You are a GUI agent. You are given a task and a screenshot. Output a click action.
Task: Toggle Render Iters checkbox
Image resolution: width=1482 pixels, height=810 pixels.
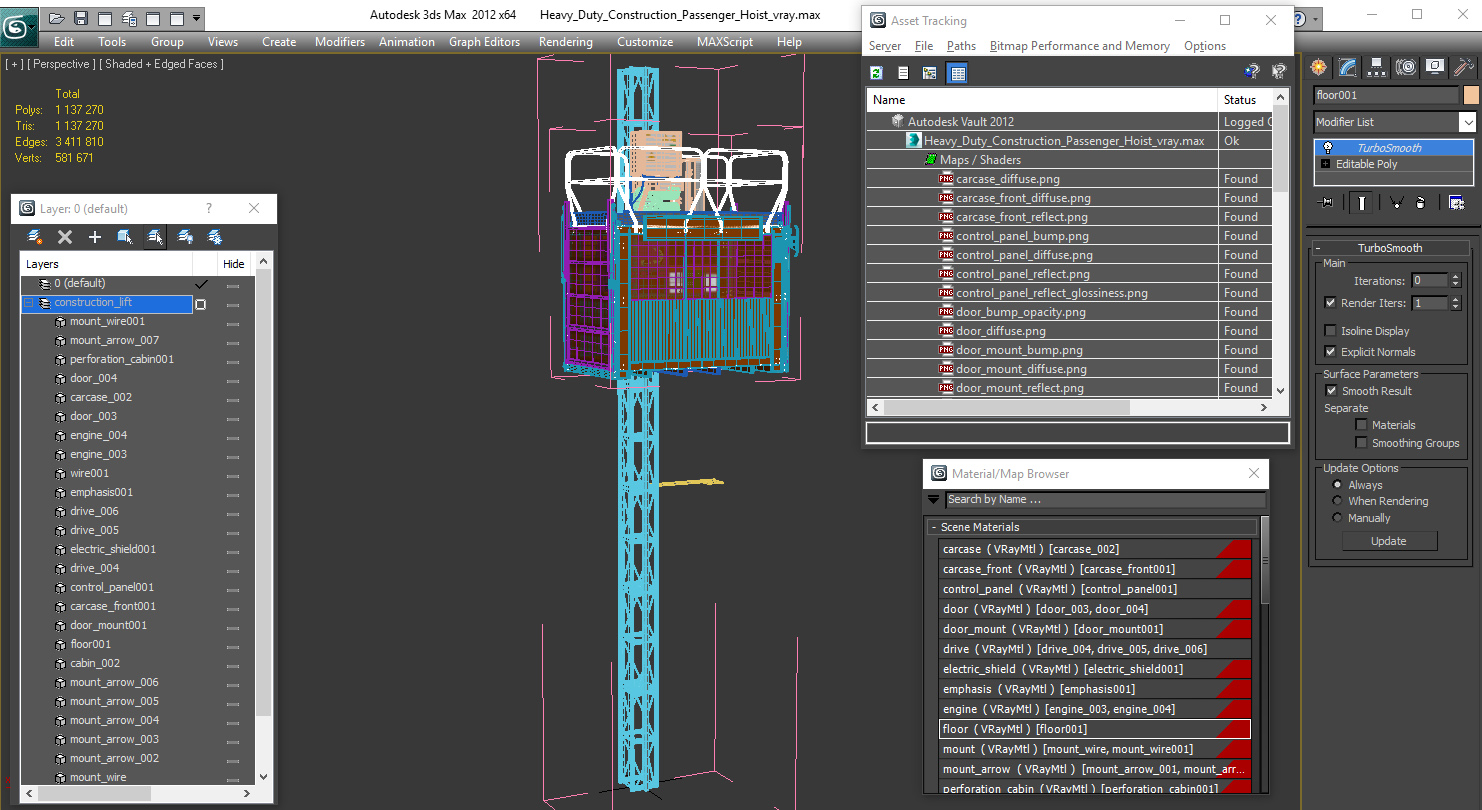(x=1330, y=303)
